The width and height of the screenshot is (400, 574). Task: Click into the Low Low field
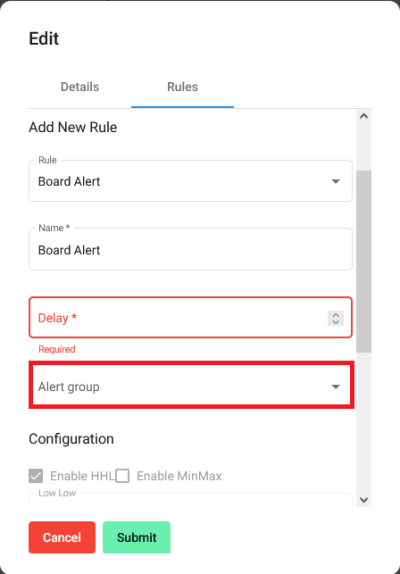190,500
